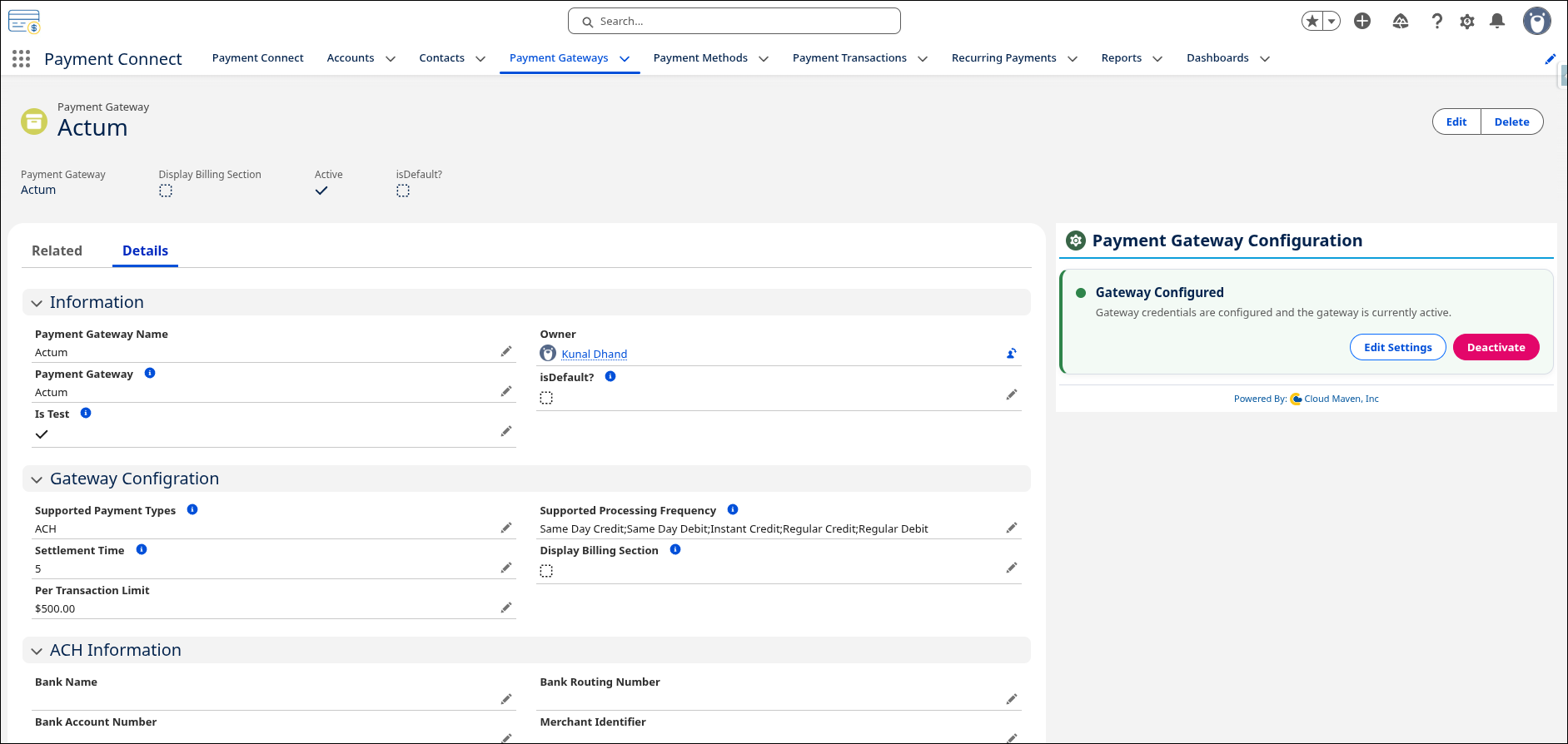The image size is (1568, 744).
Task: Show info tooltip for Supported Payment Types
Action: click(x=192, y=509)
